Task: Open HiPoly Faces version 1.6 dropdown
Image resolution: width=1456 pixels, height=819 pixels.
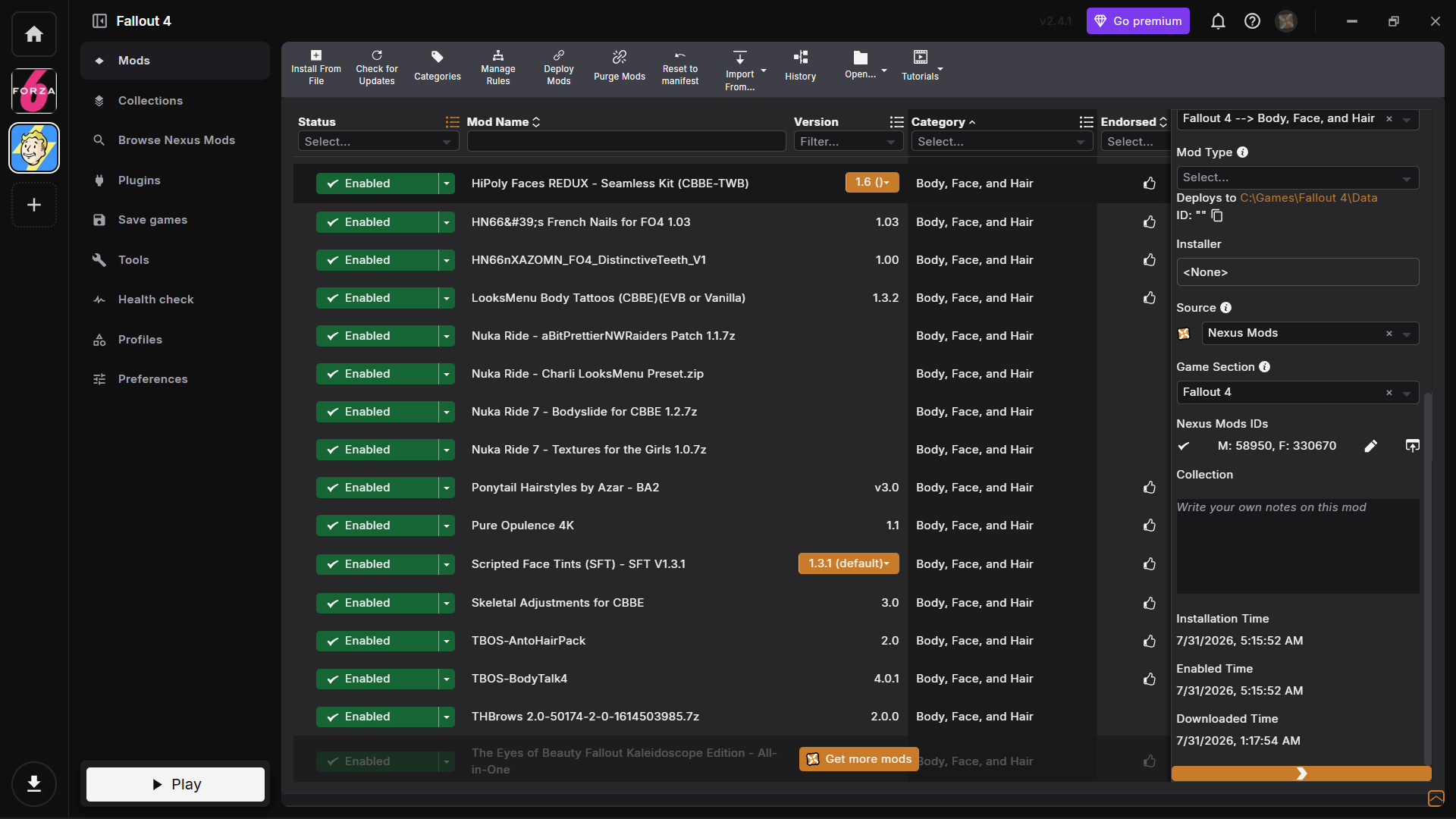Action: (x=872, y=182)
